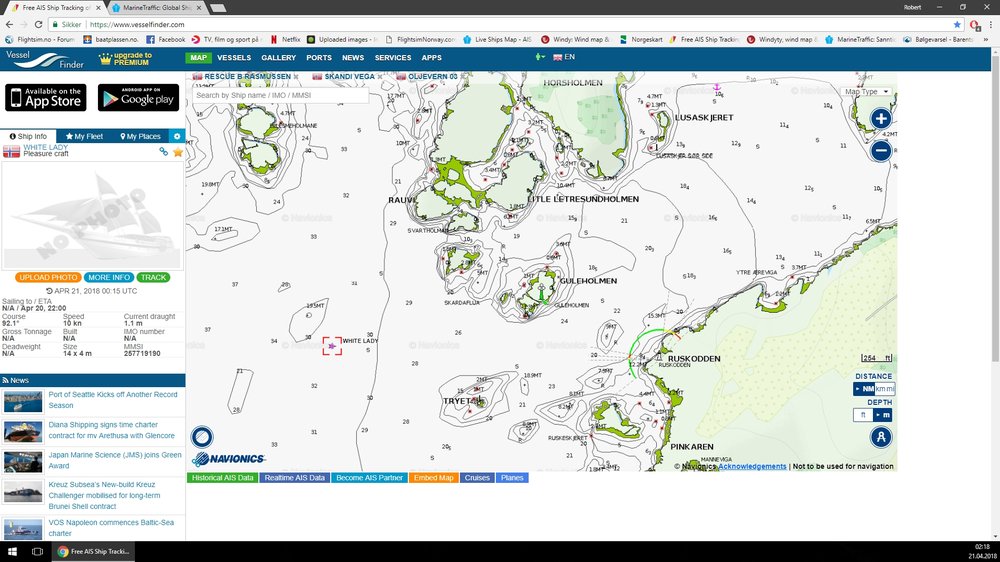
Task: Open the Diana Shipping news article
Action: click(112, 430)
